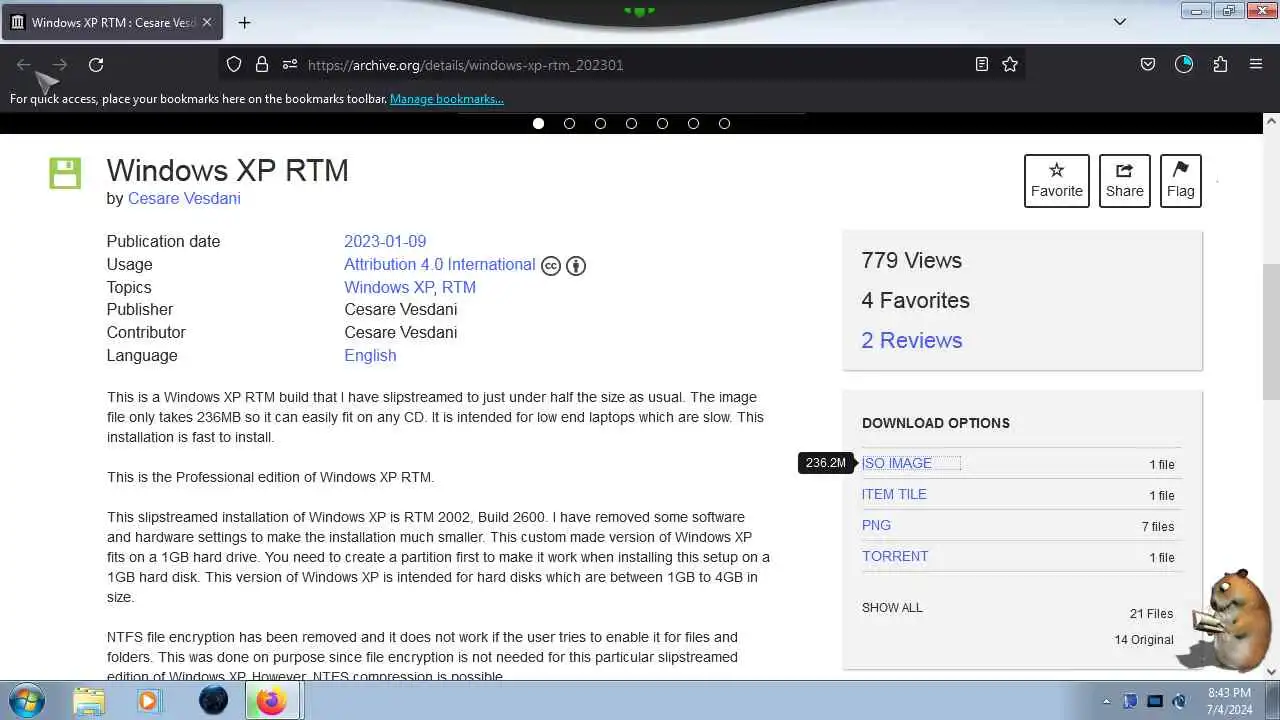This screenshot has width=1280, height=720.
Task: Open the extensions puzzle icon
Action: click(1220, 65)
